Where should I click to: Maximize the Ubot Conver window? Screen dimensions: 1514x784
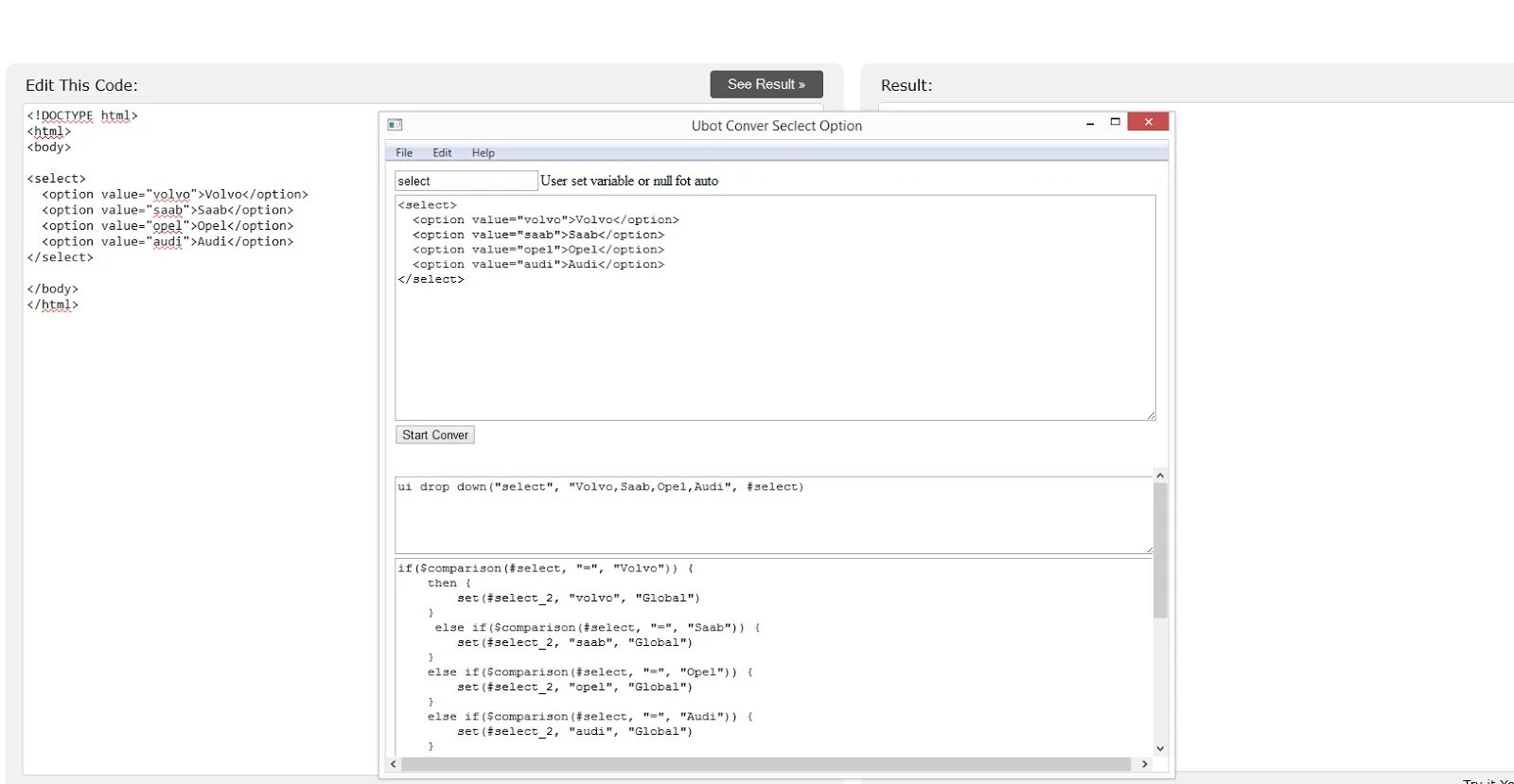1115,122
